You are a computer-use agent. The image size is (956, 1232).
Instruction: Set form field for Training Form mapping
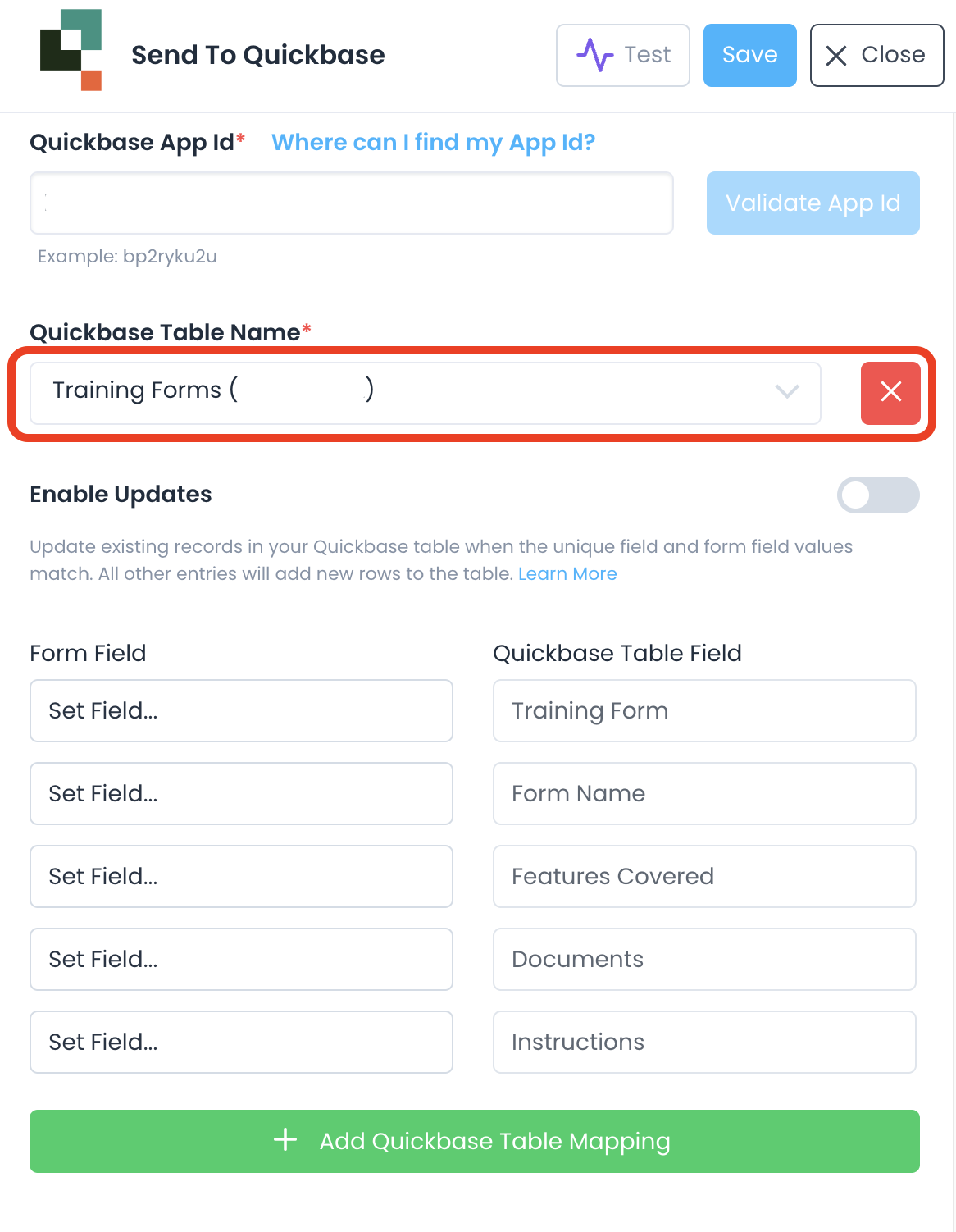[x=241, y=710]
